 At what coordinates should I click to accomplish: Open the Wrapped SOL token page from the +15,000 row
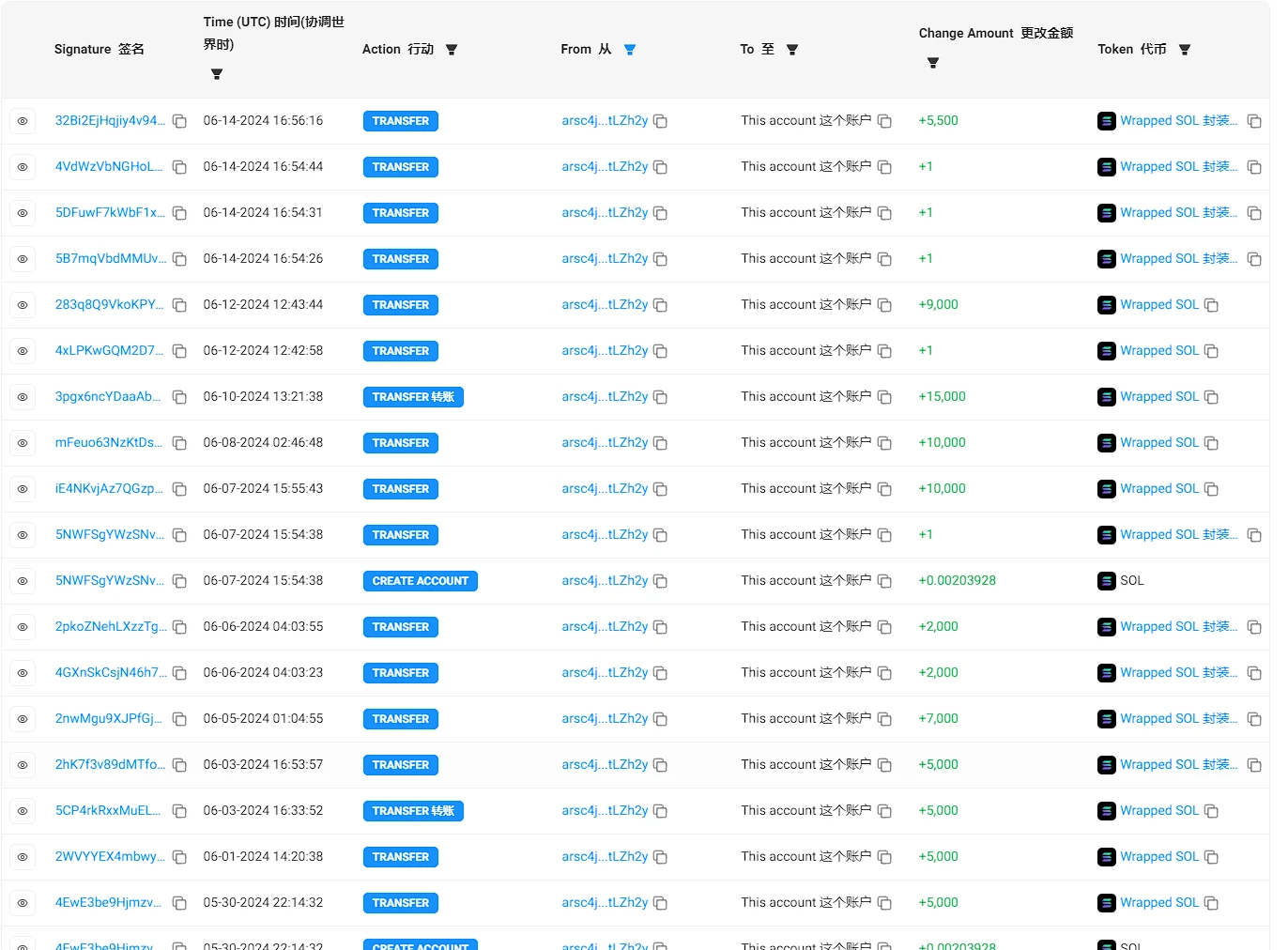[x=1158, y=396]
